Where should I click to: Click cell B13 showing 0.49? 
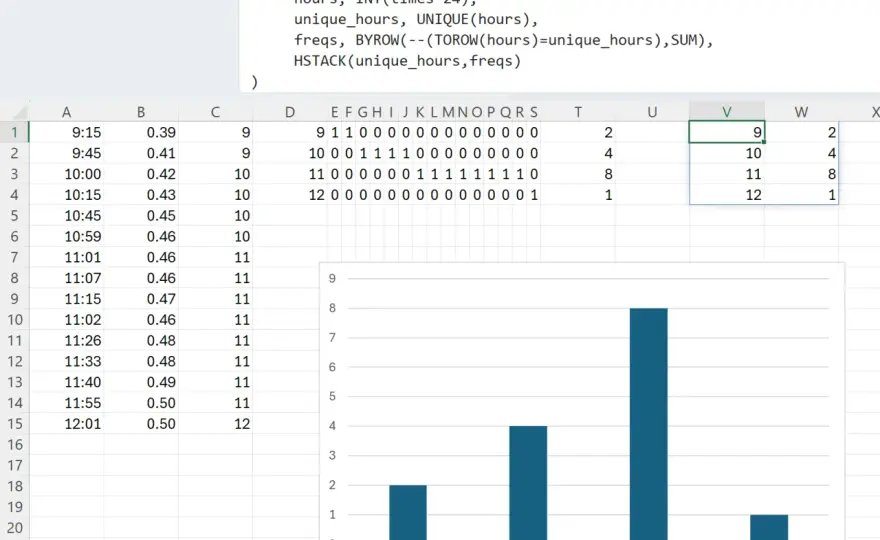pyautogui.click(x=141, y=382)
